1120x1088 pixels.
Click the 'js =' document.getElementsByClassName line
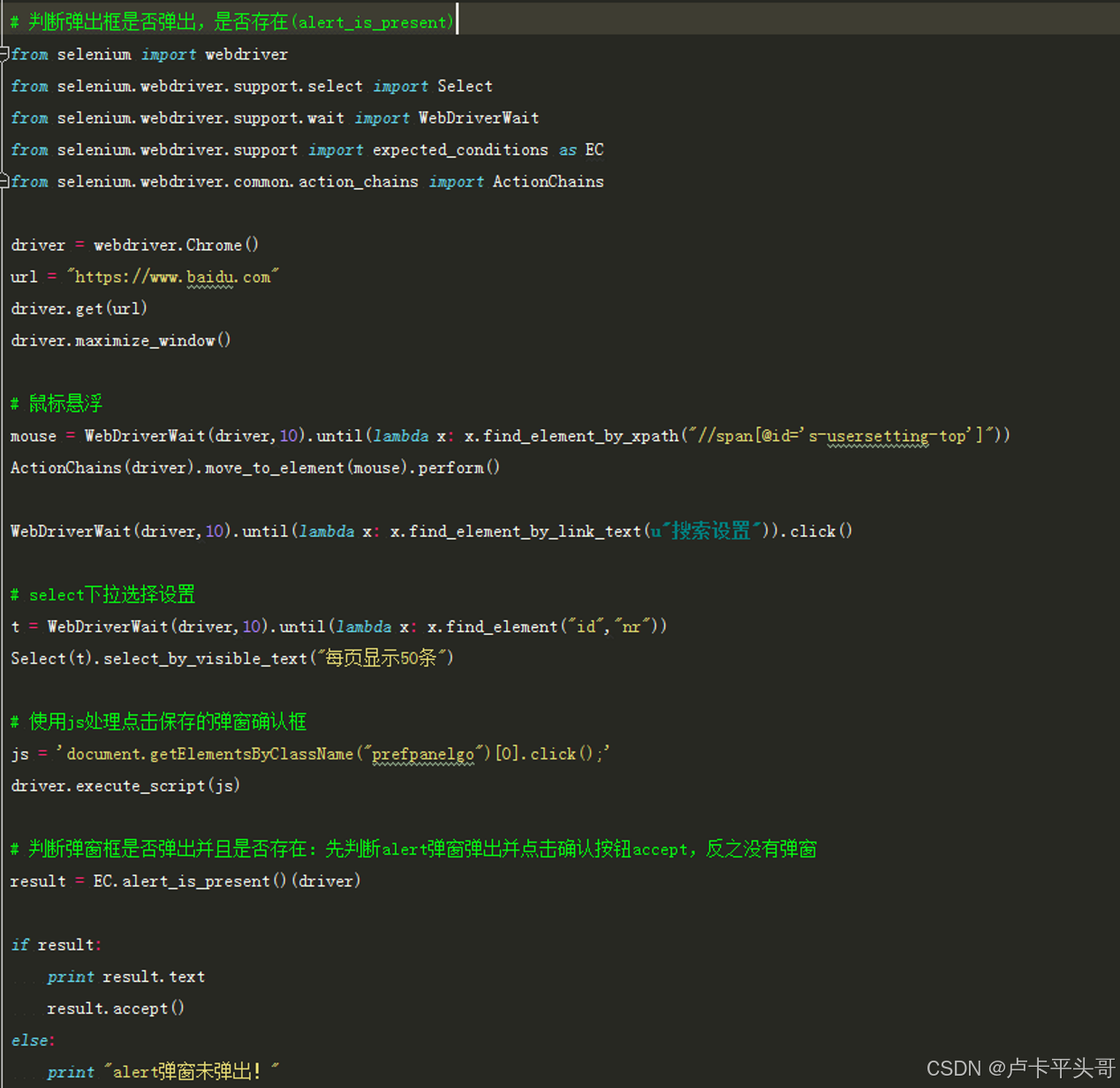(x=310, y=754)
